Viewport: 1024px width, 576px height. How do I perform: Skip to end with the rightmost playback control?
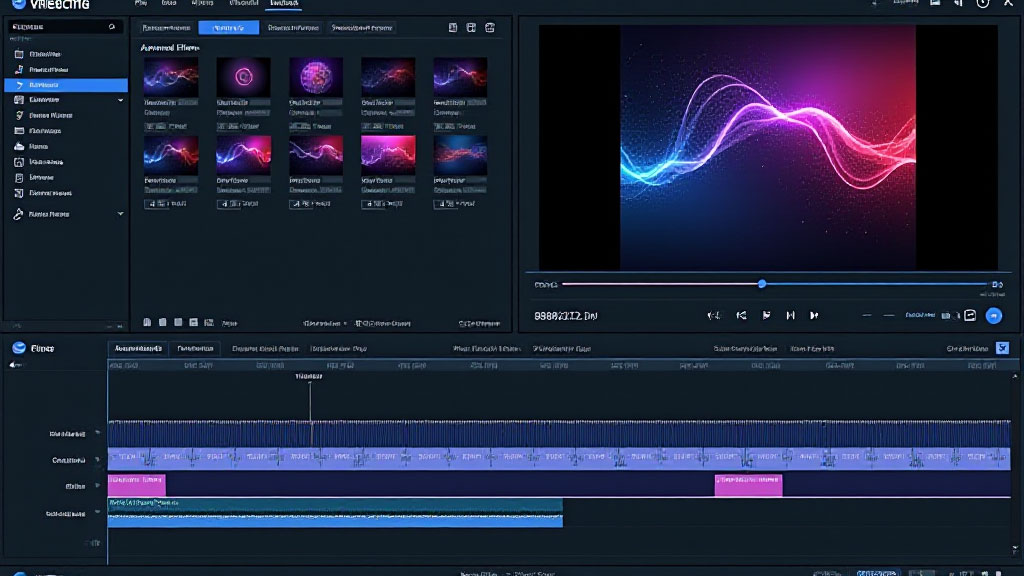click(x=814, y=315)
